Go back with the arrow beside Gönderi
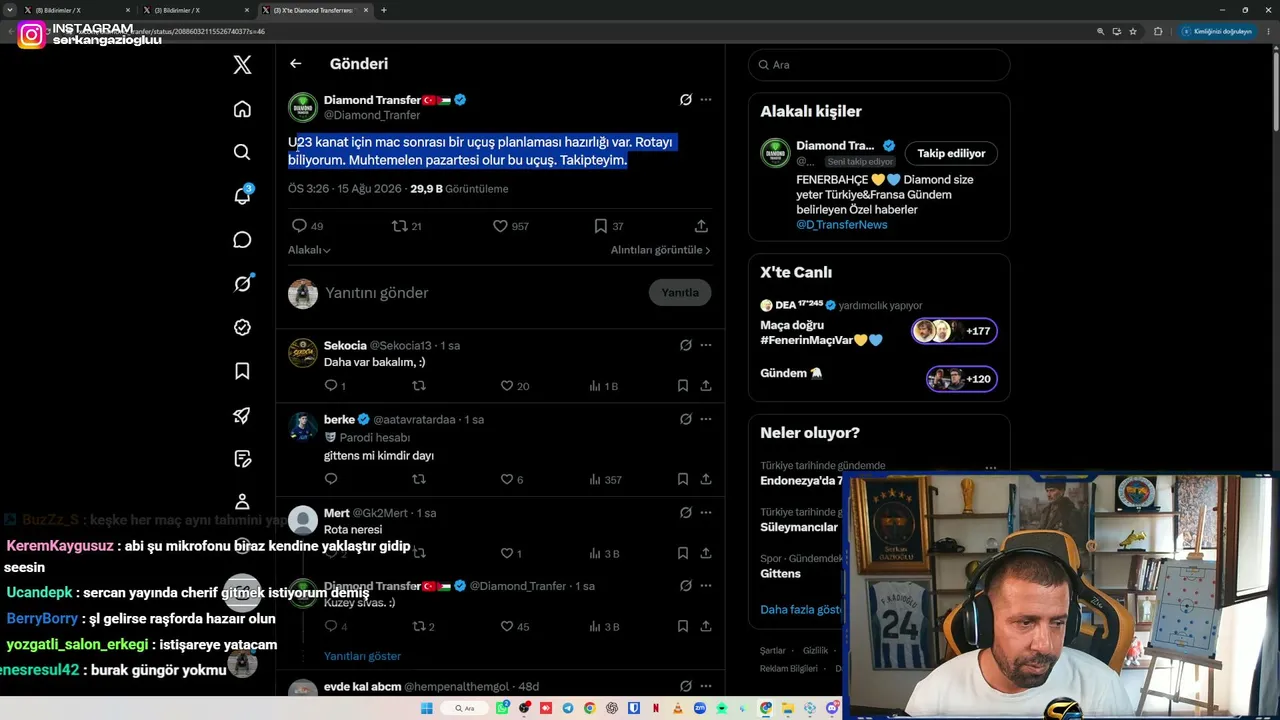 [295, 64]
